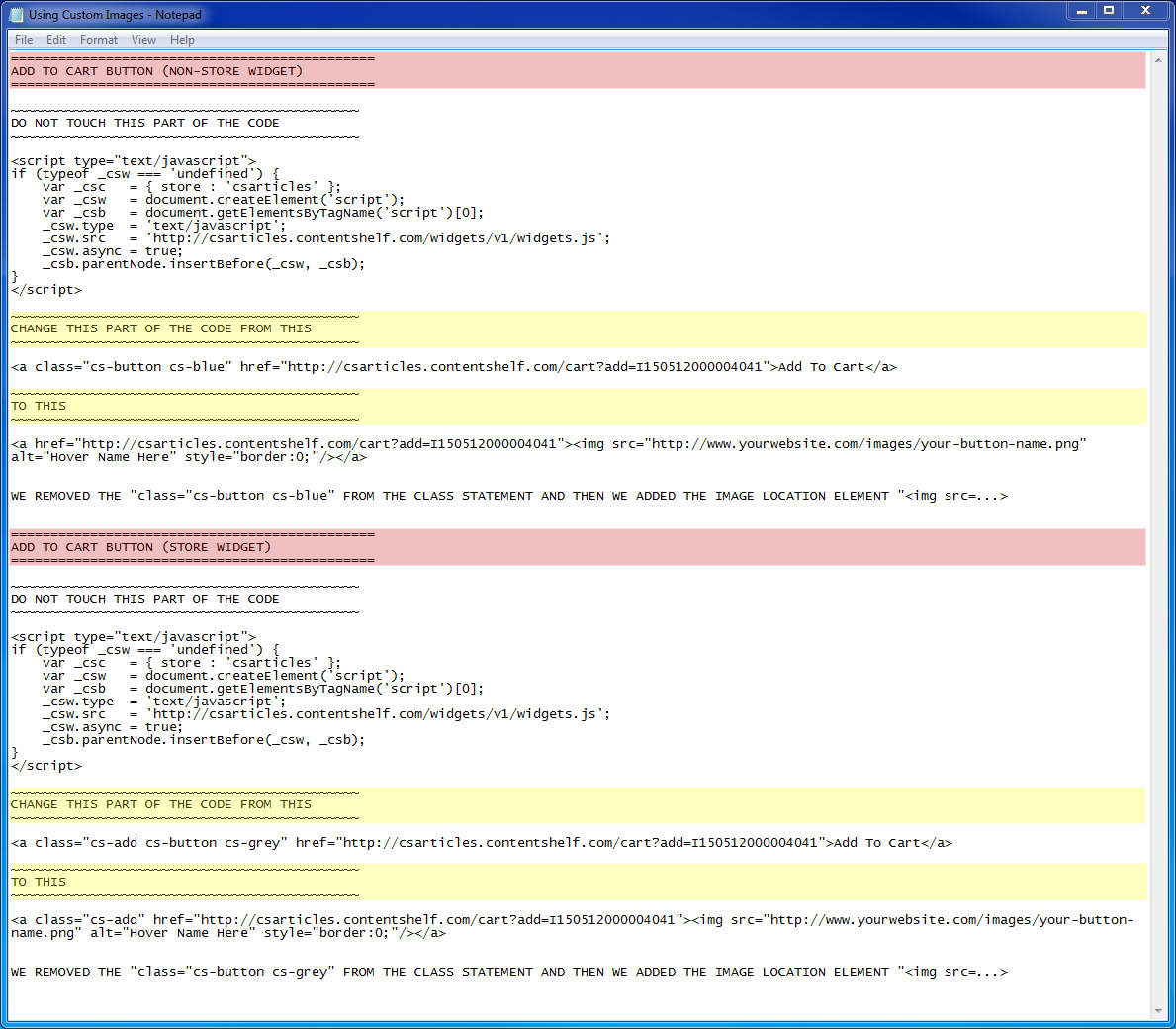Screen dimensions: 1176x1029
Task: Open the Format menu
Action: click(x=99, y=40)
